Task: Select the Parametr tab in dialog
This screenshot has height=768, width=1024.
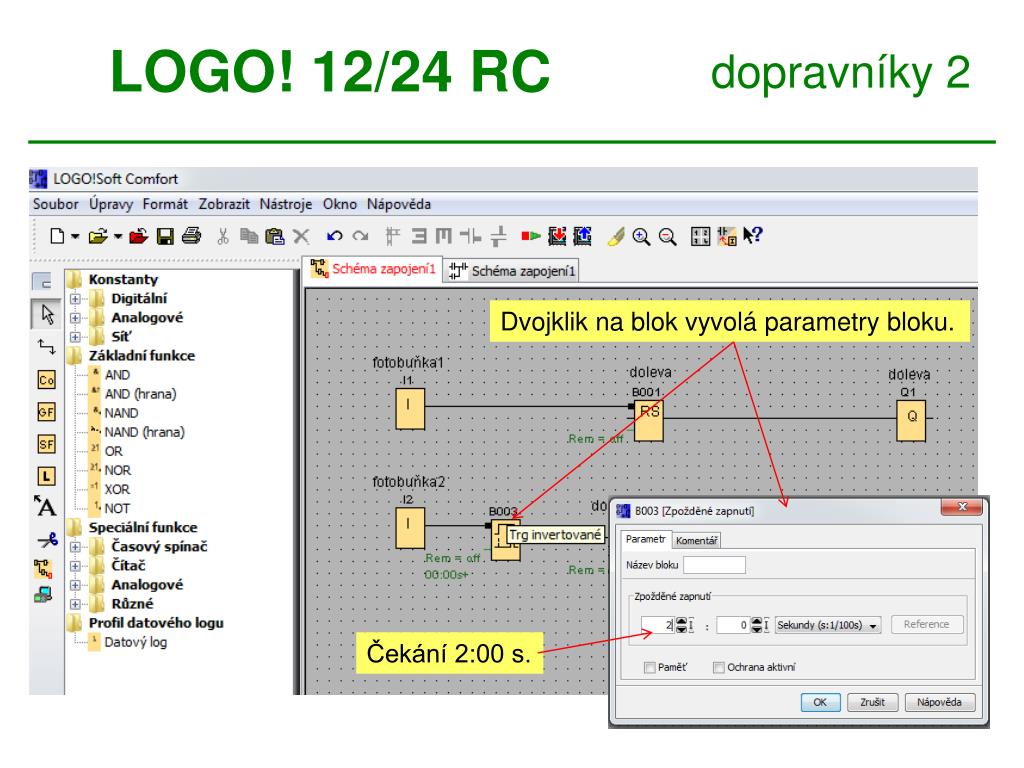Action: pos(645,539)
